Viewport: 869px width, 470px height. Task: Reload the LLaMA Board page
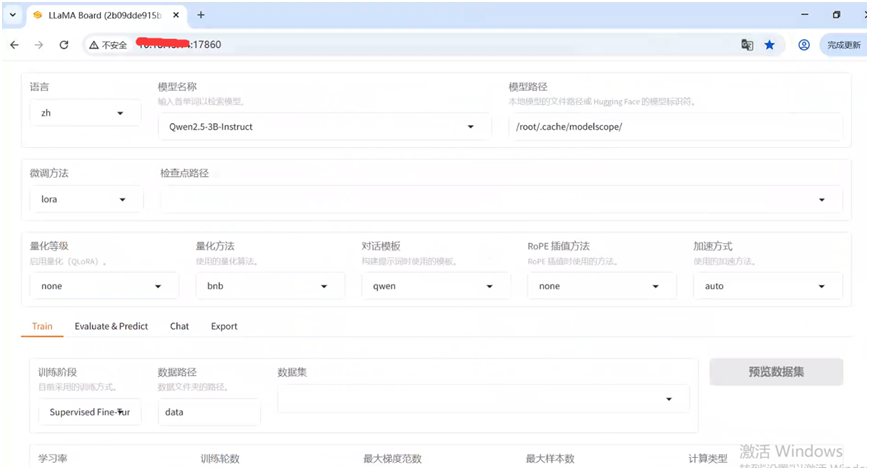(x=64, y=45)
